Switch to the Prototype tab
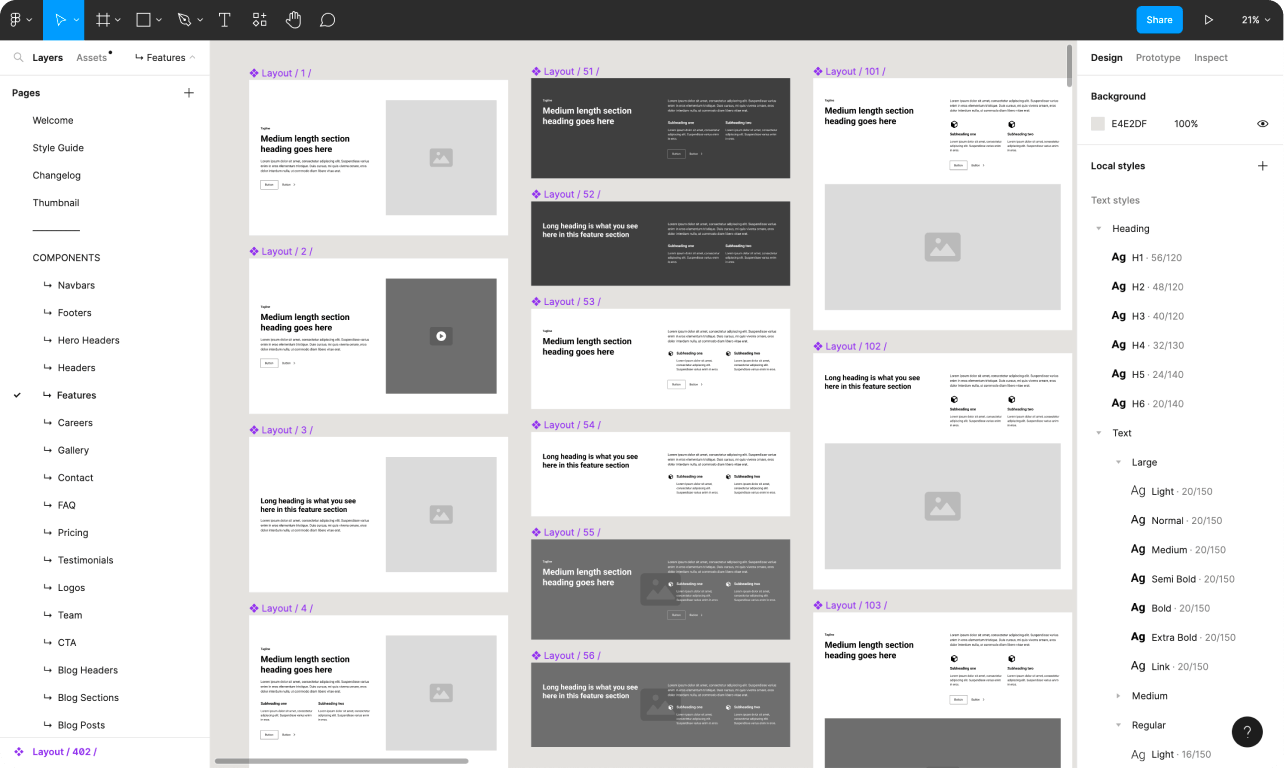 coord(1157,58)
